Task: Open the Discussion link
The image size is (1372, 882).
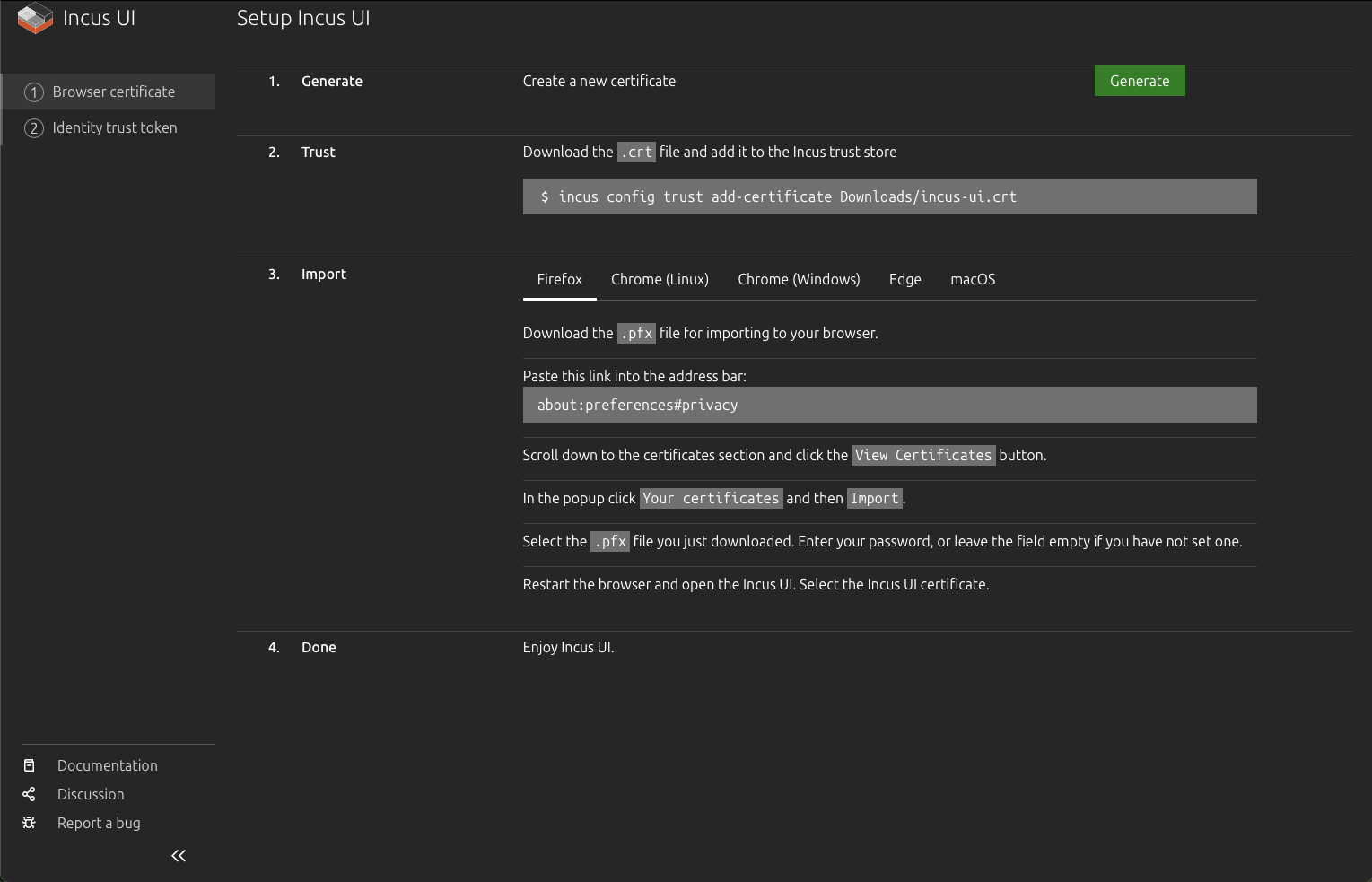Action: 91,794
